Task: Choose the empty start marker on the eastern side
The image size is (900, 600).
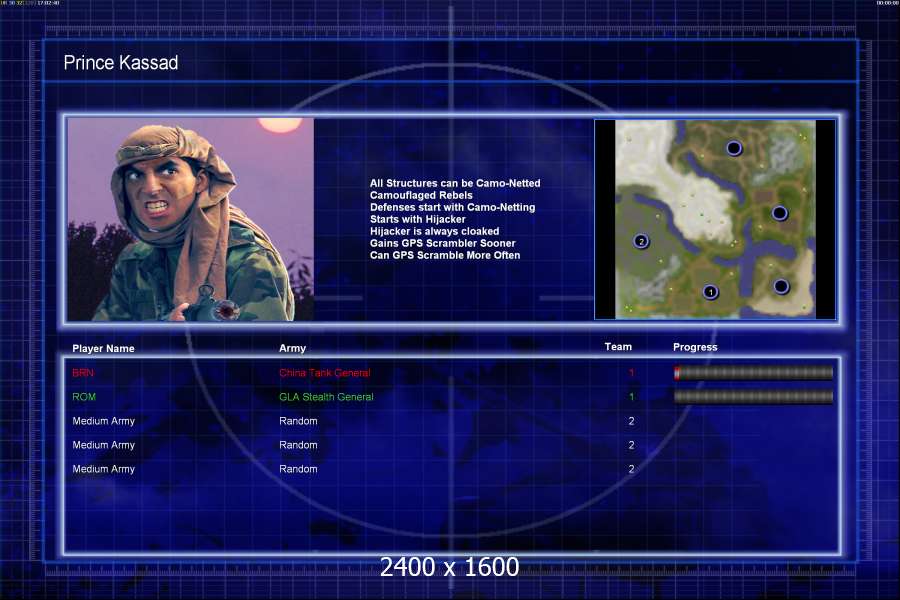Action: click(x=779, y=214)
